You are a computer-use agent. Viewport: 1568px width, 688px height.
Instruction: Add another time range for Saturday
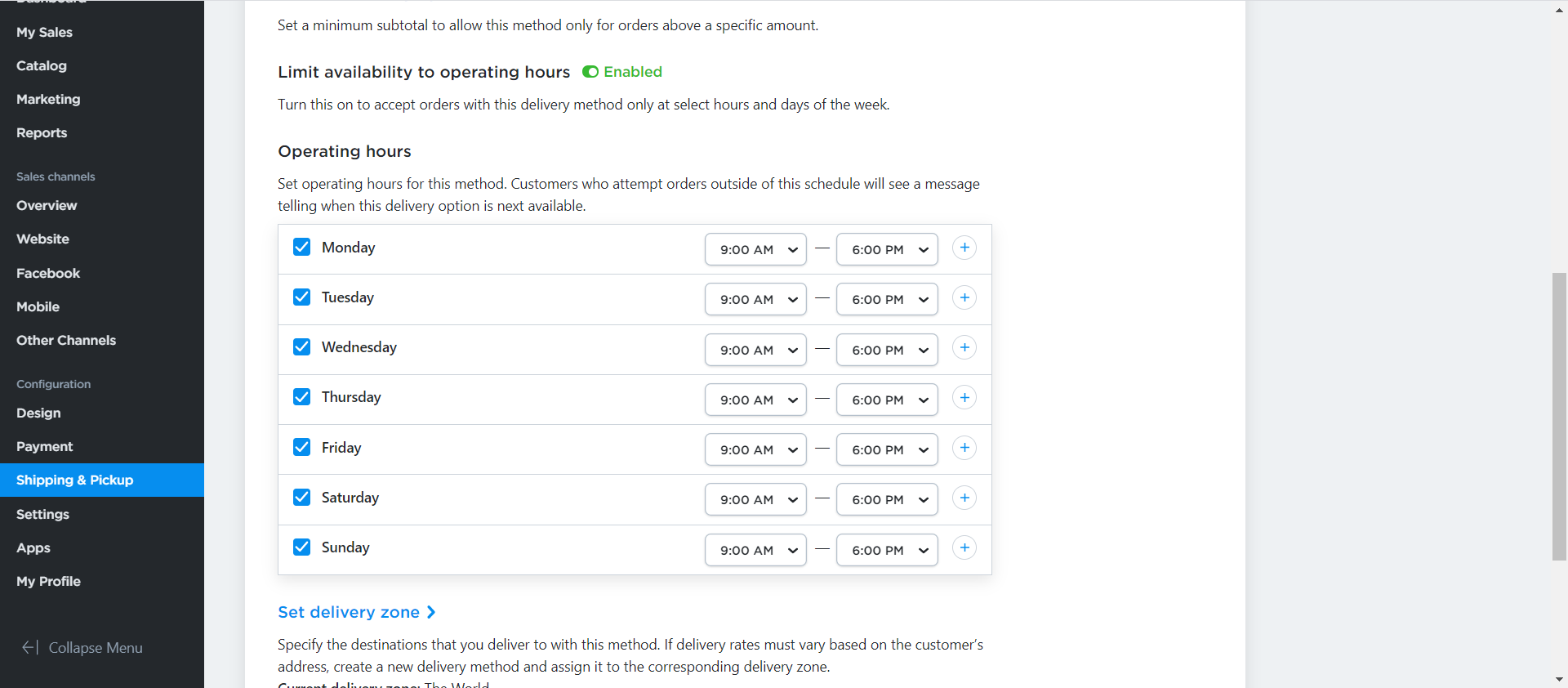(964, 498)
